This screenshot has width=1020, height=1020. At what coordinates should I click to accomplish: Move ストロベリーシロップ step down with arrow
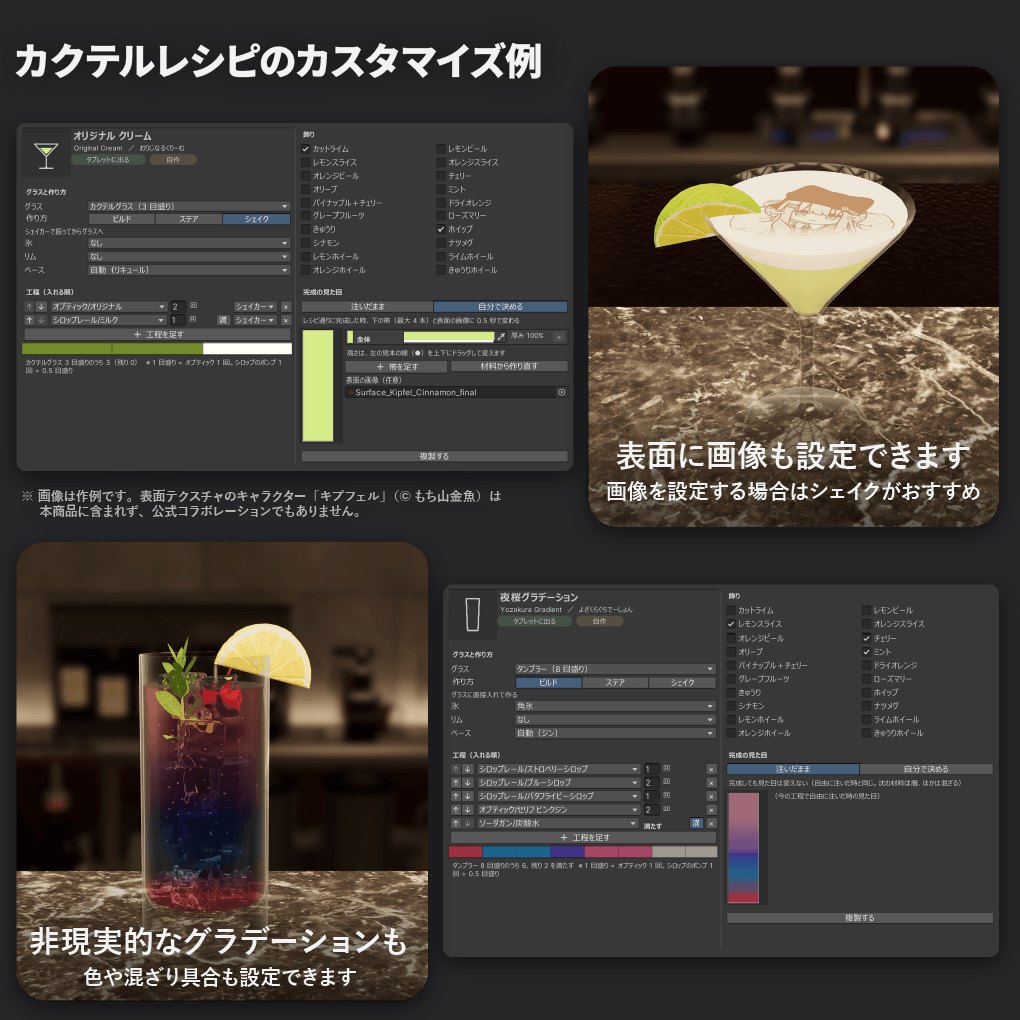click(467, 769)
